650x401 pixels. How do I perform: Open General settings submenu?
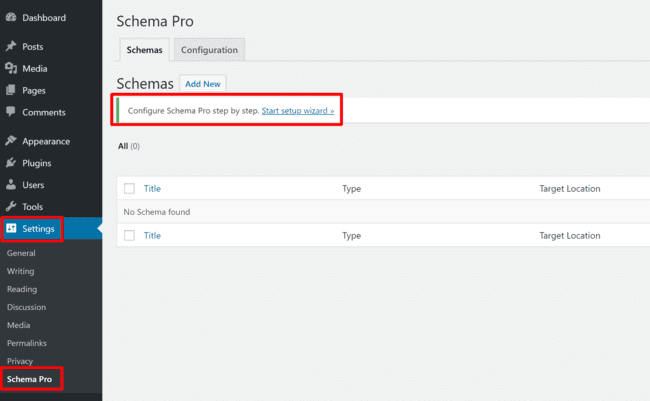pos(21,253)
